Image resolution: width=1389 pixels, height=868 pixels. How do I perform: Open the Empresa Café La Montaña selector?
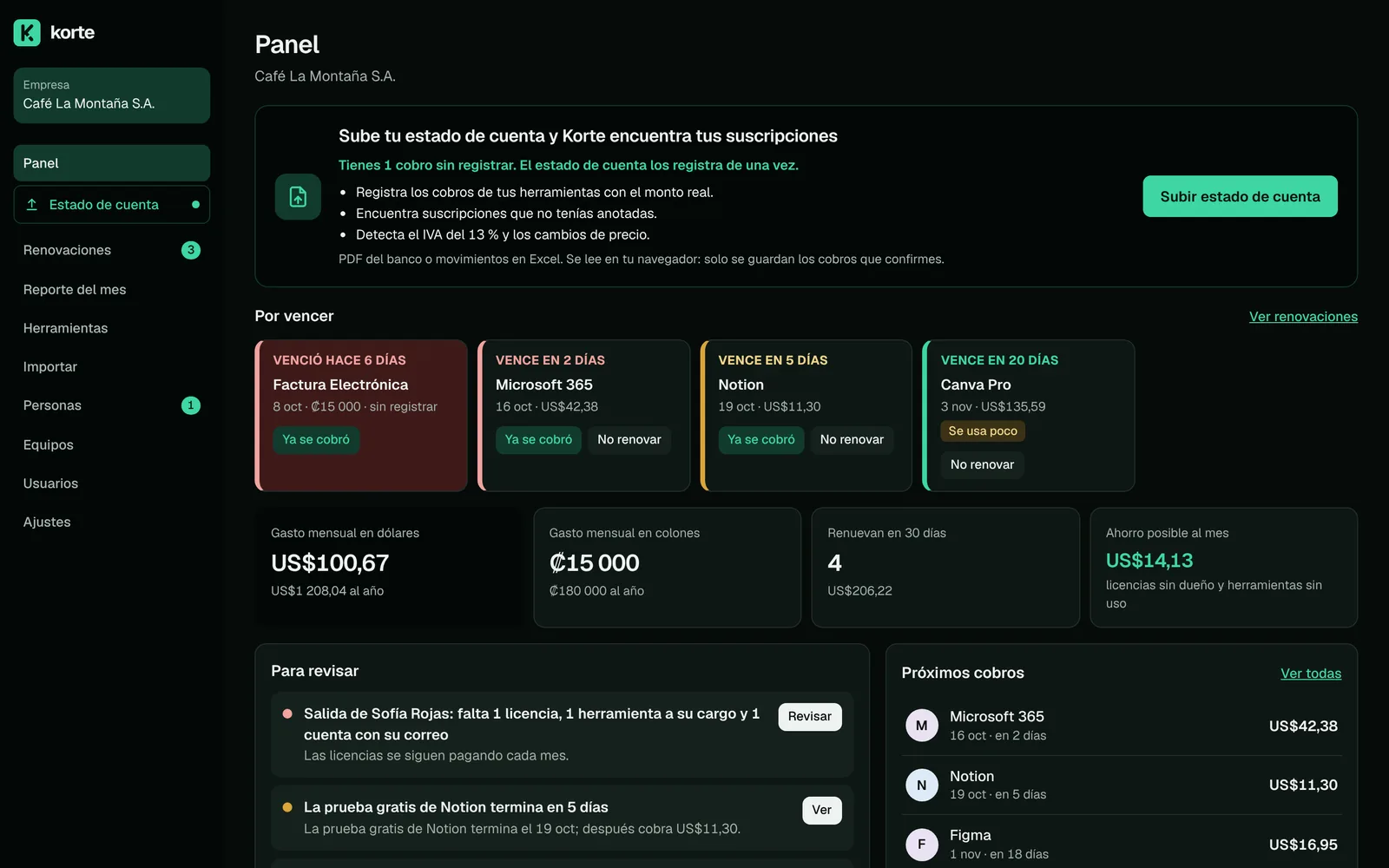(x=112, y=95)
